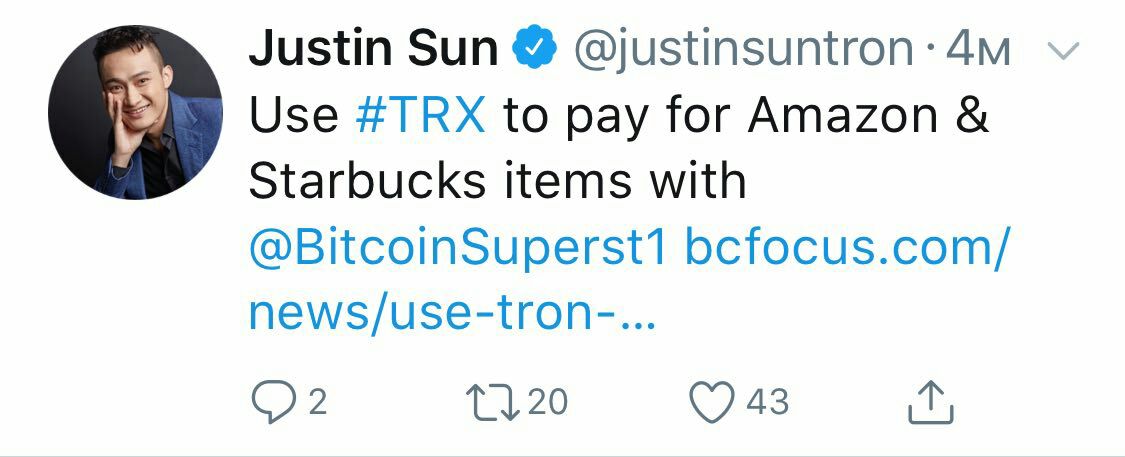Click the 4m timestamp
This screenshot has width=1125, height=457.
[x=979, y=50]
